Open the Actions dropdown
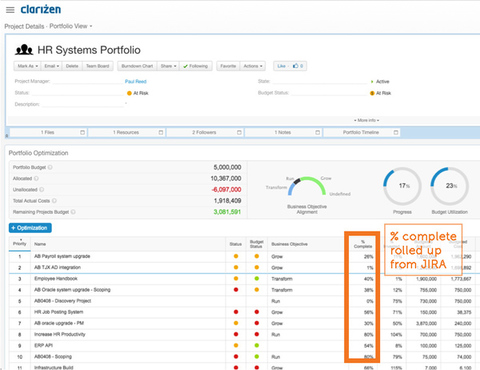Viewport: 480px width, 370px height. pos(253,66)
